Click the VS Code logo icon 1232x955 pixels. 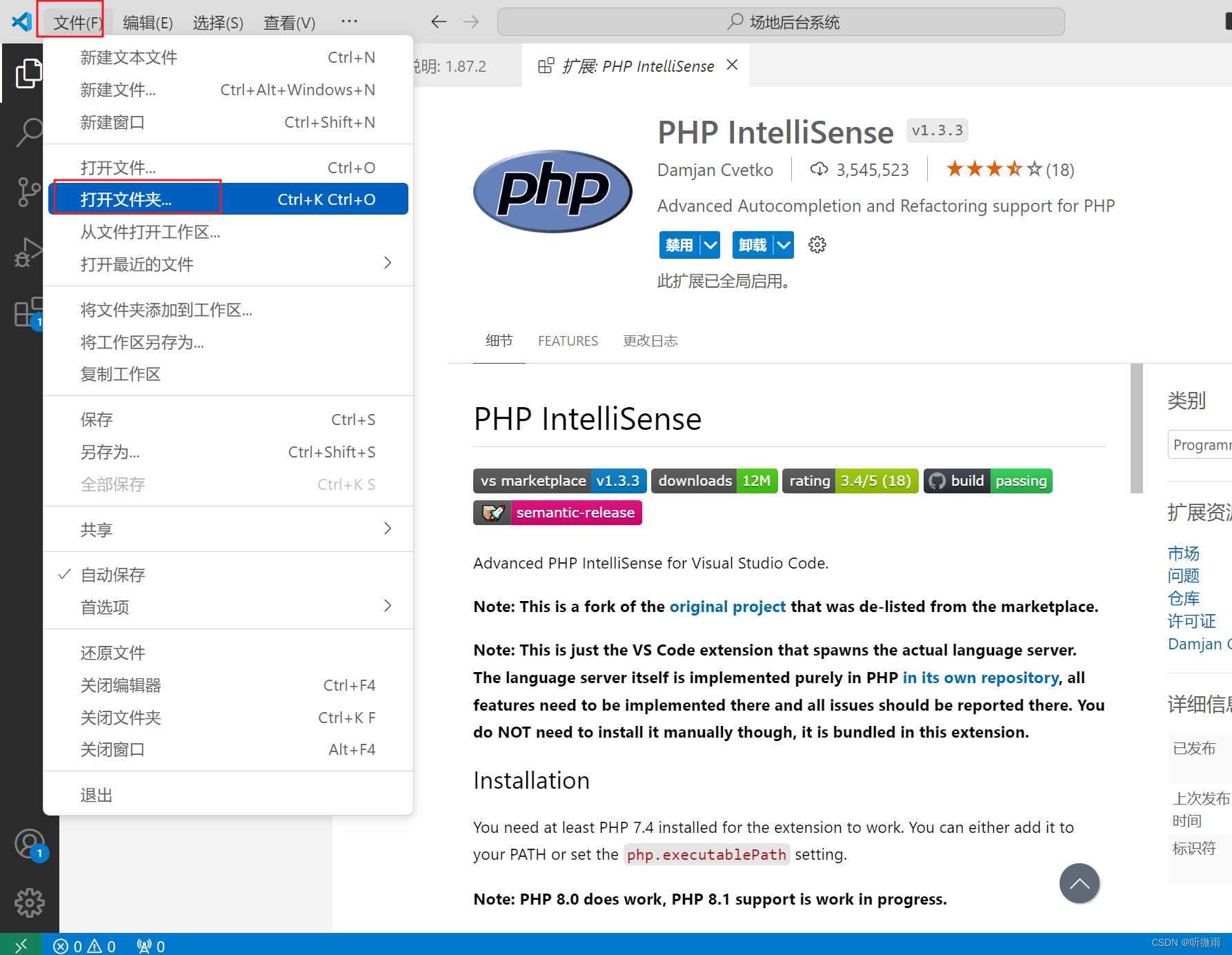(21, 21)
